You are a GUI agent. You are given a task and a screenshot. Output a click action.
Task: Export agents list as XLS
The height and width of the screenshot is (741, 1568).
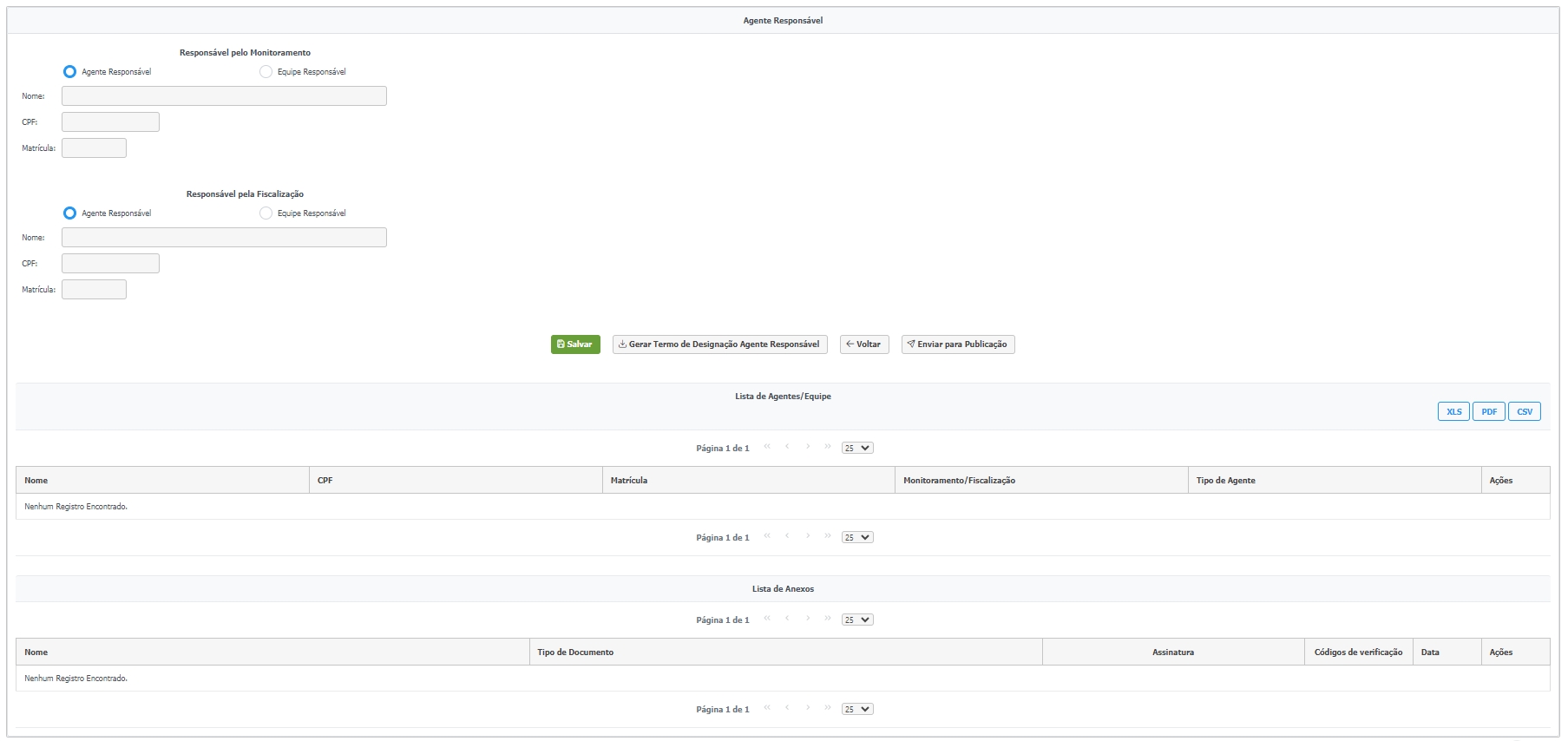1453,412
